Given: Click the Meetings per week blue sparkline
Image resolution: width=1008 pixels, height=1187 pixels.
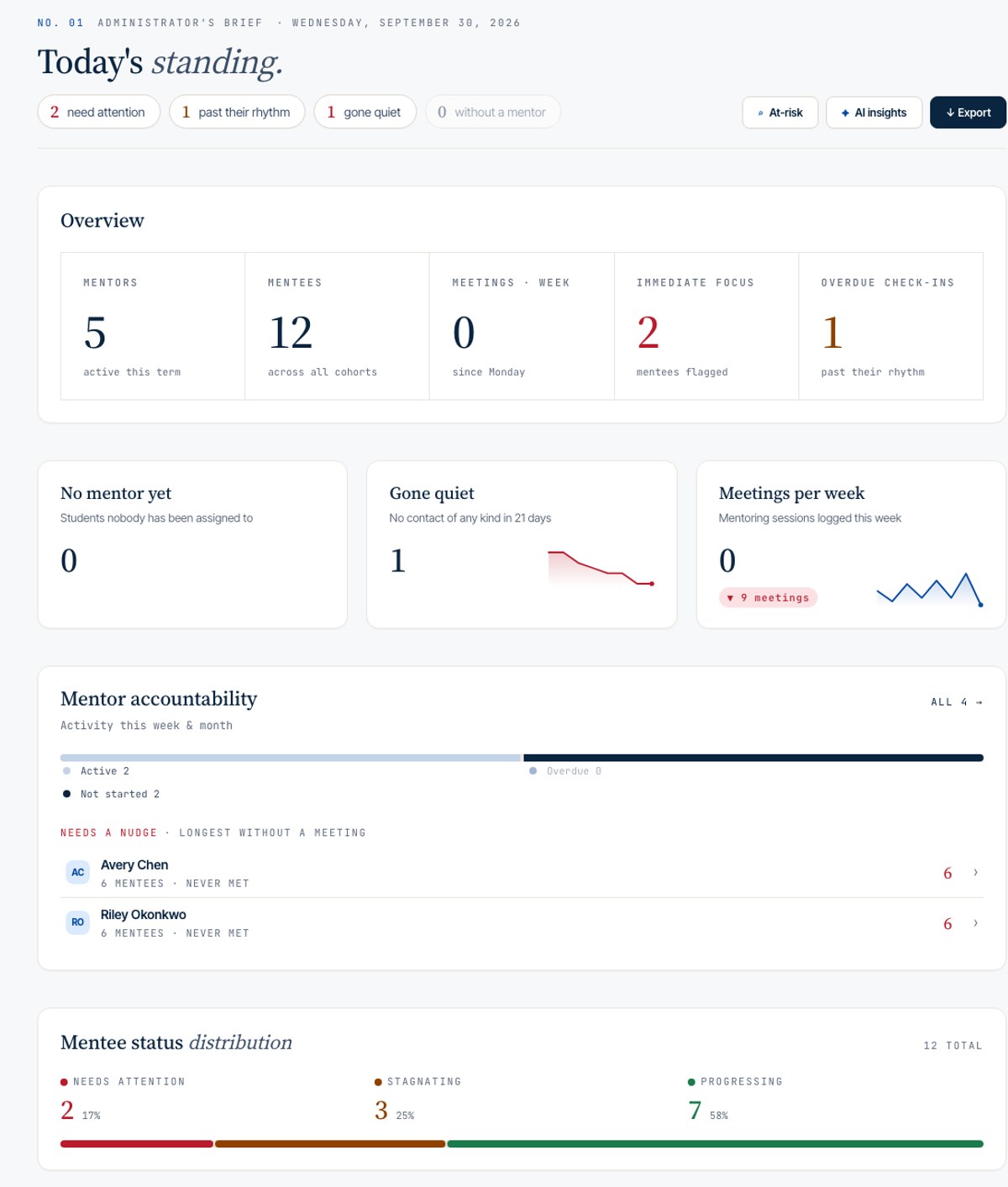Looking at the screenshot, I should [929, 589].
